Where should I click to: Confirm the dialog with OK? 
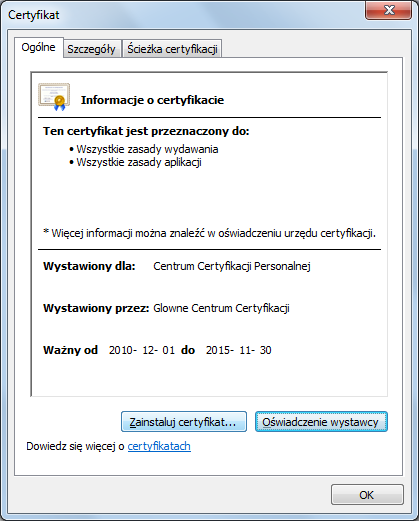pos(367,495)
